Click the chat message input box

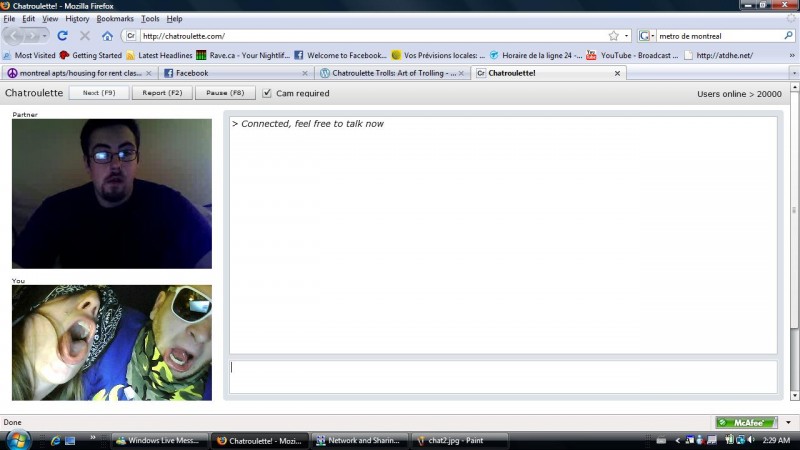pos(503,377)
